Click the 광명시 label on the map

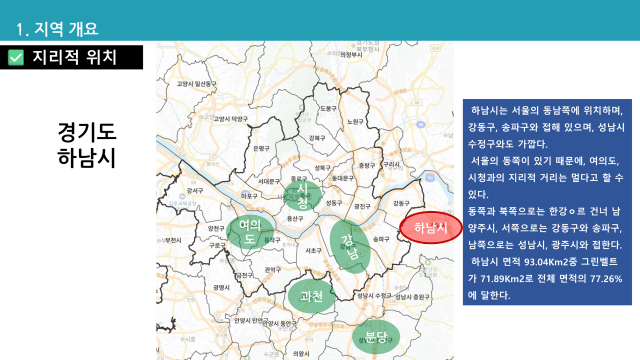(221, 287)
